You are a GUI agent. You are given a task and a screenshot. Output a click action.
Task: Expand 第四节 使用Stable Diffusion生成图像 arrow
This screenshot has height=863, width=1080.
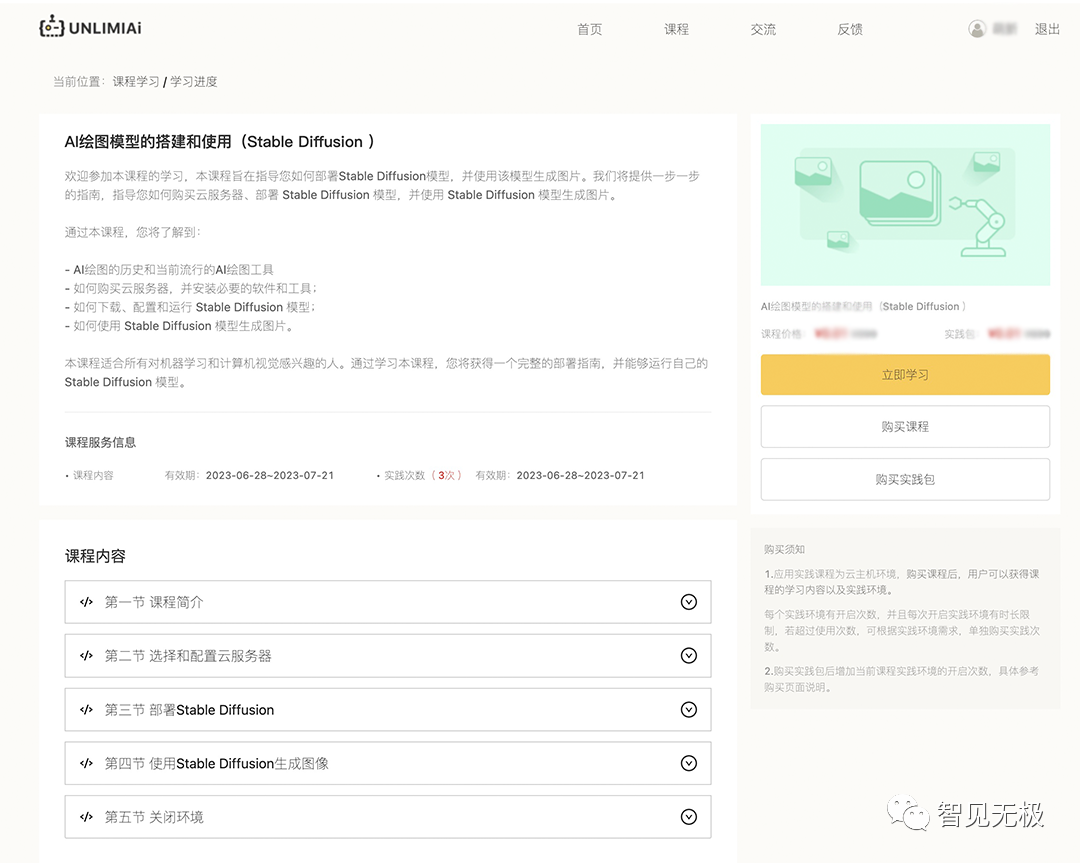coord(688,764)
